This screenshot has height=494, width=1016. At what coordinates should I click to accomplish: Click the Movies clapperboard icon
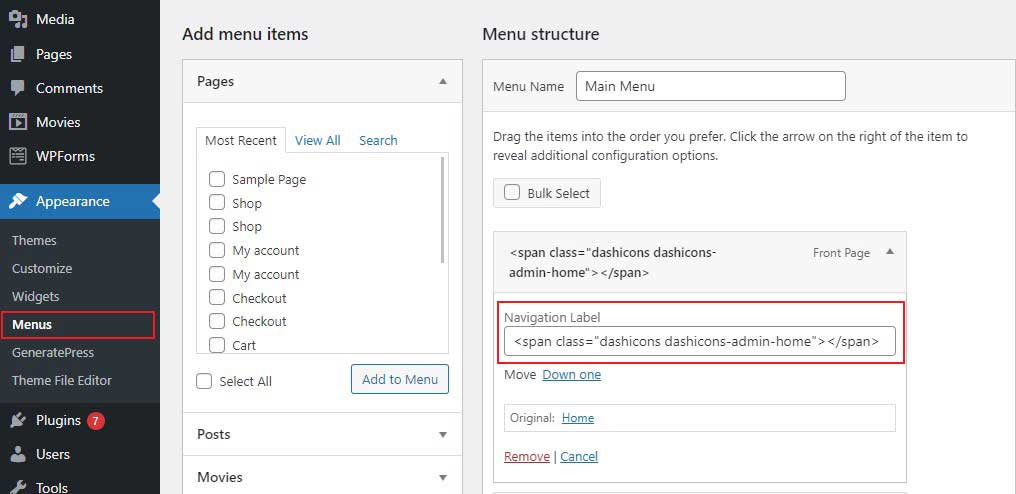18,122
